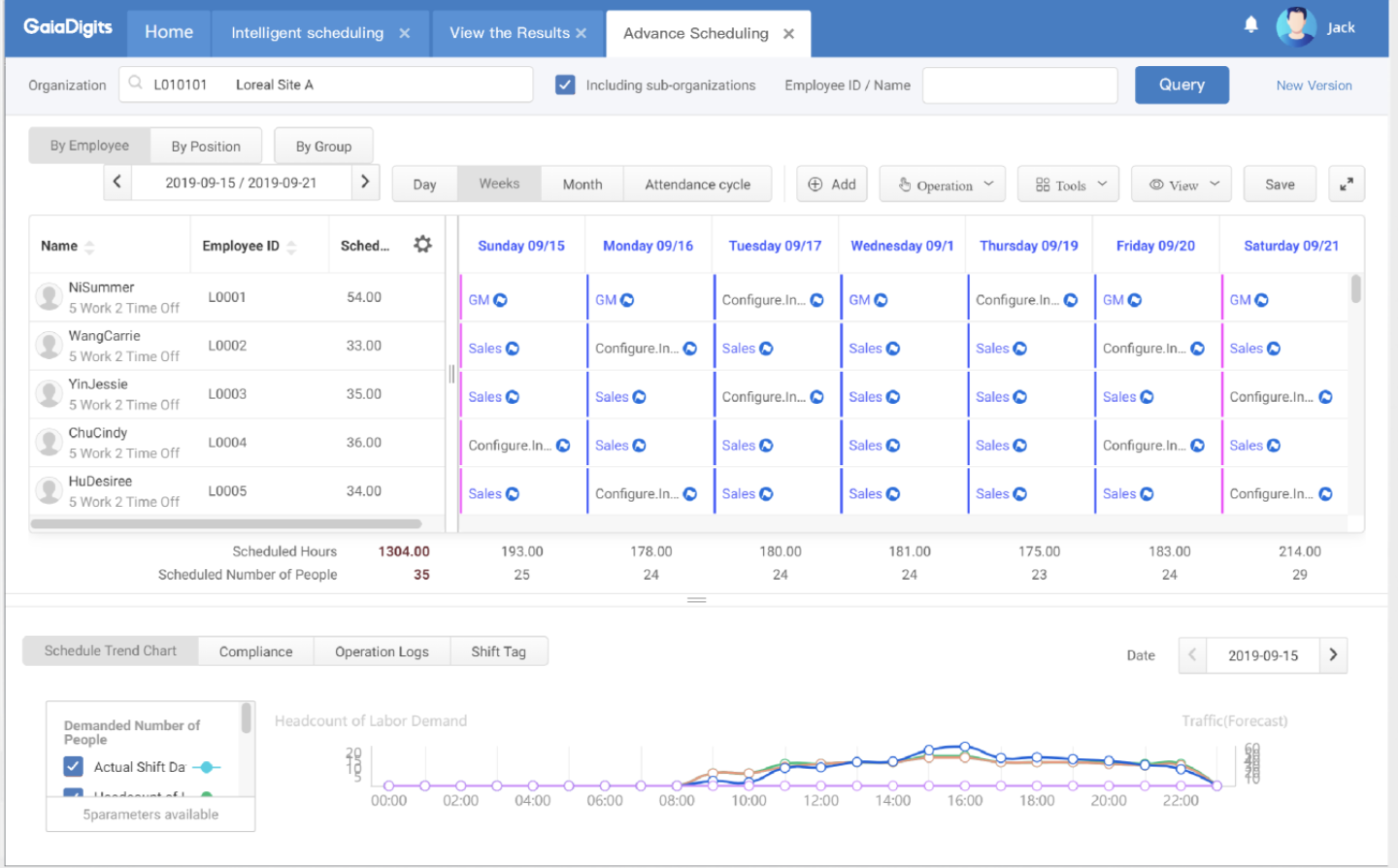Click the fullscreen expand icon
The height and width of the screenshot is (868, 1398).
coord(1346,184)
